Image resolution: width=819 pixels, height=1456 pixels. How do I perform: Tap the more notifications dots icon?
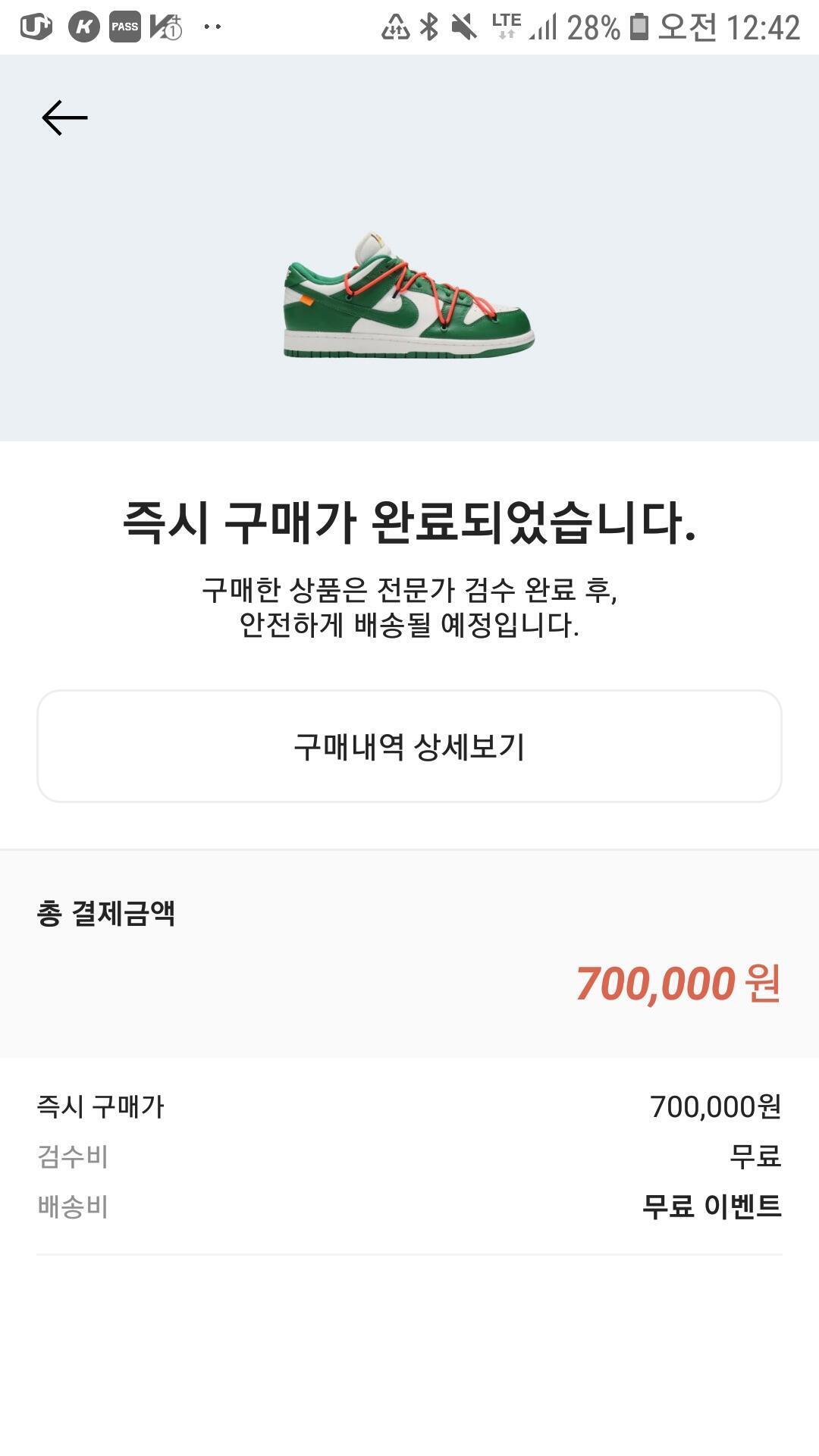pyautogui.click(x=213, y=27)
